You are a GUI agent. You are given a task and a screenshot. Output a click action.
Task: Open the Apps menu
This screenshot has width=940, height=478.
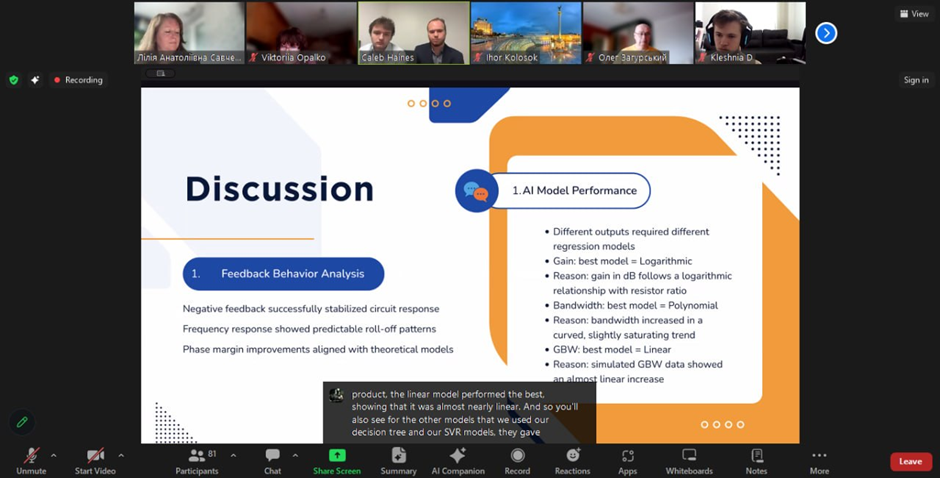point(628,459)
